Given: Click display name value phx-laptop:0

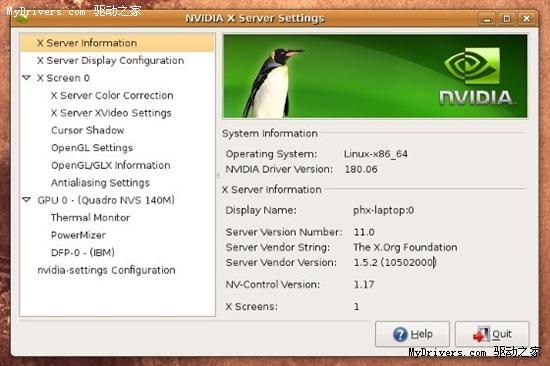Looking at the screenshot, I should point(383,210).
